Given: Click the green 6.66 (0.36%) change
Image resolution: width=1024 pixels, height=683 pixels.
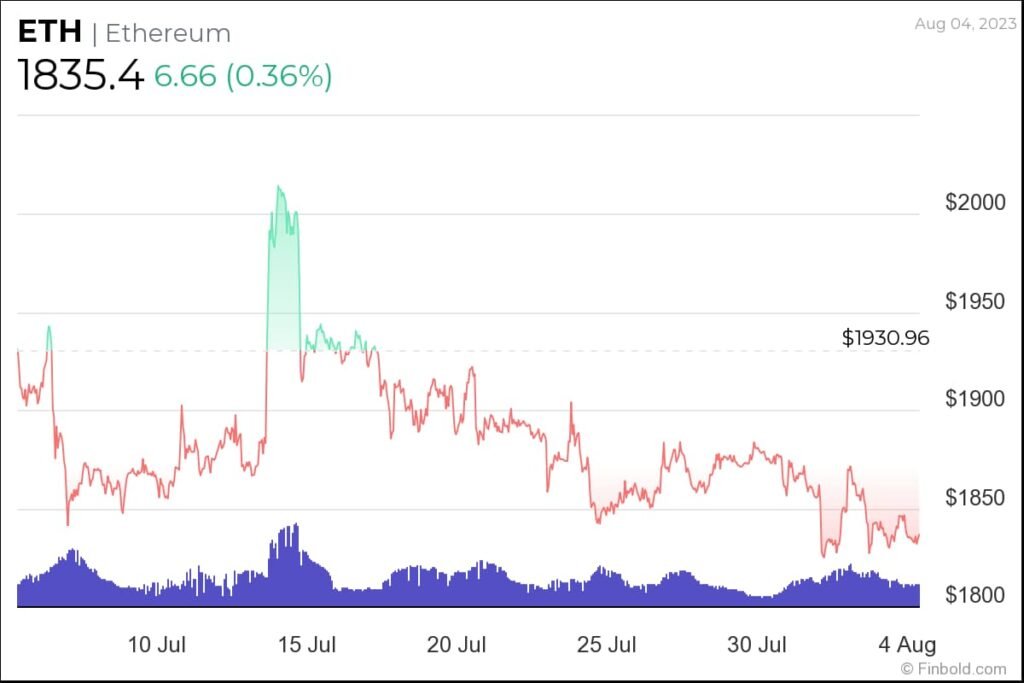Looking at the screenshot, I should (x=243, y=76).
